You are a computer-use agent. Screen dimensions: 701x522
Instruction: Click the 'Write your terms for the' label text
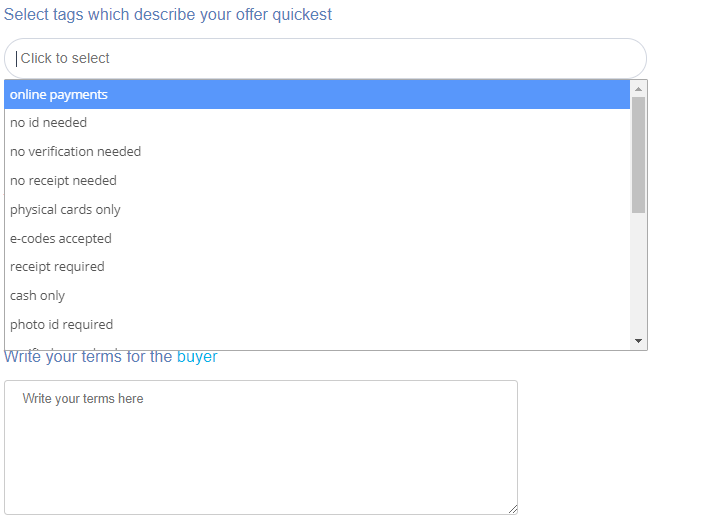pyautogui.click(x=88, y=357)
